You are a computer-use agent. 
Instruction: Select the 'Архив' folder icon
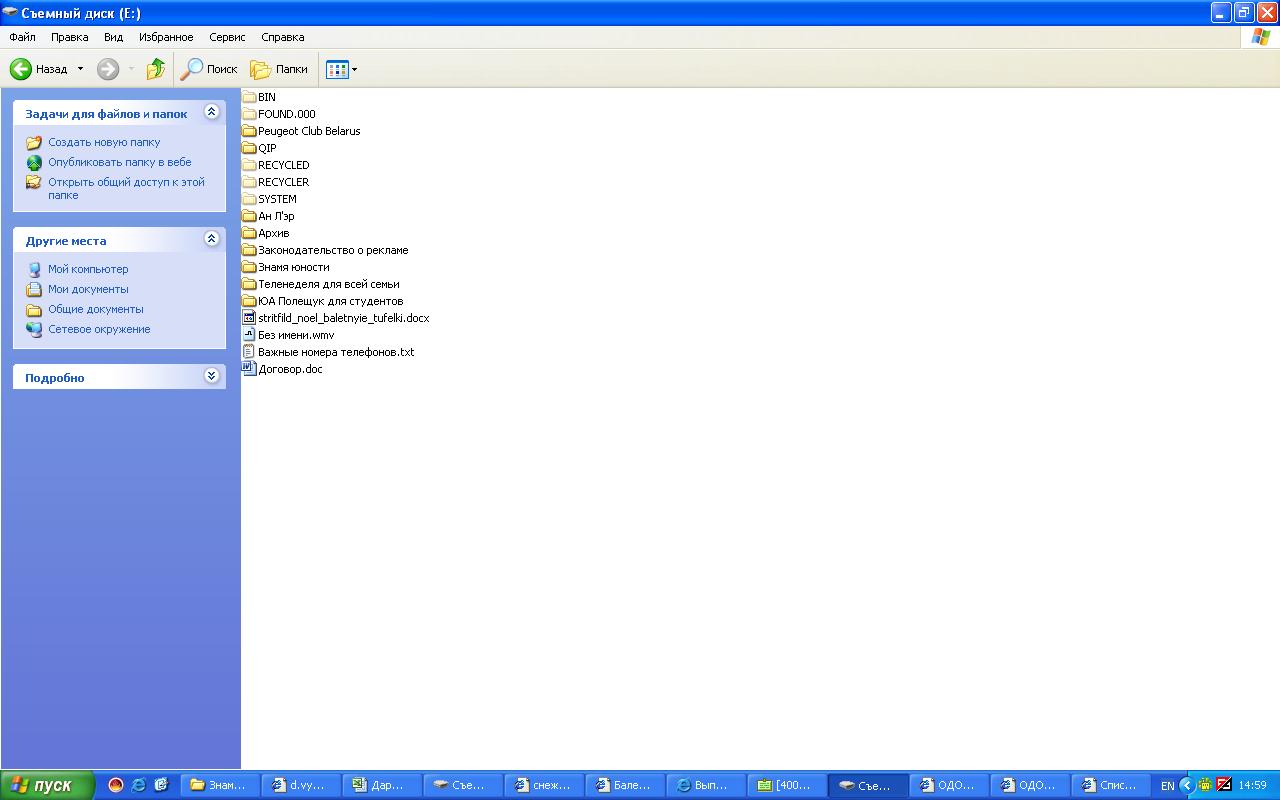tap(250, 233)
